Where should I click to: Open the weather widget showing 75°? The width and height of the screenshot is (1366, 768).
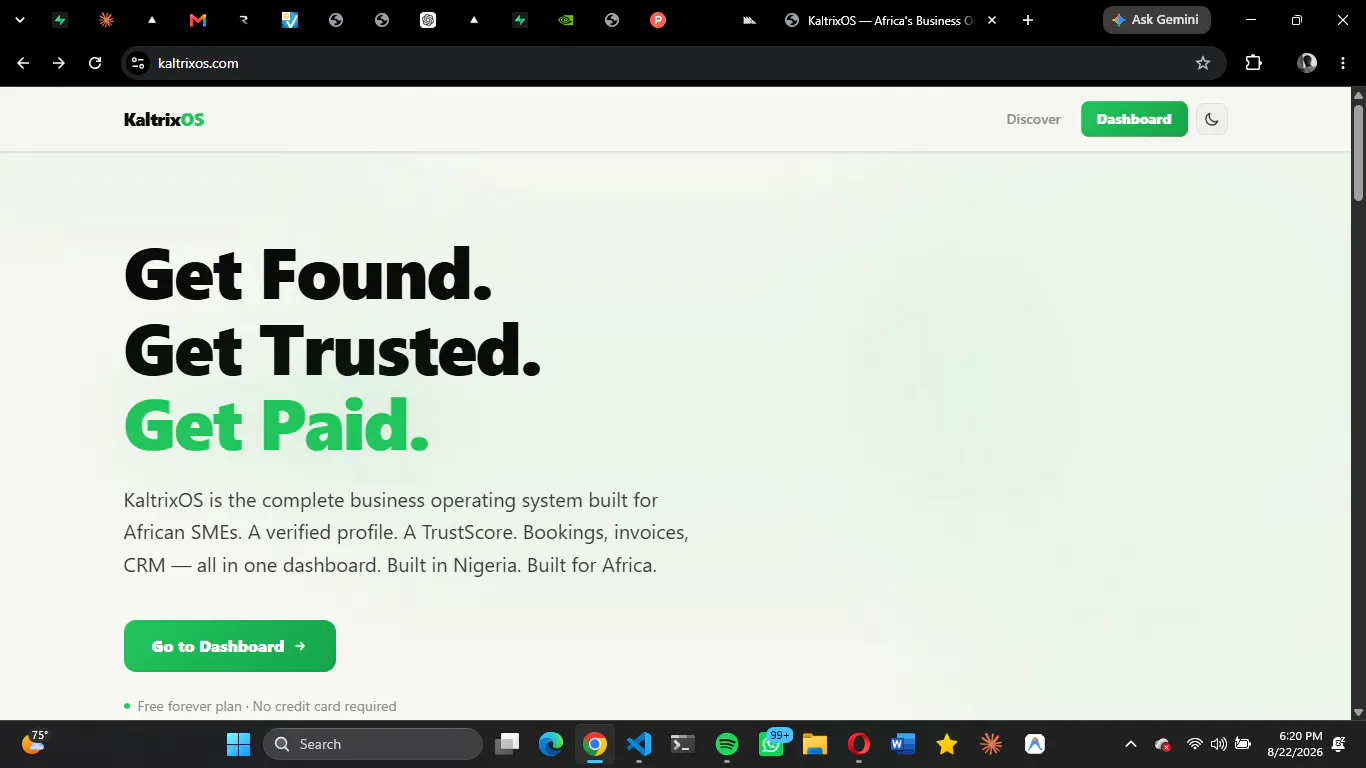point(35,743)
